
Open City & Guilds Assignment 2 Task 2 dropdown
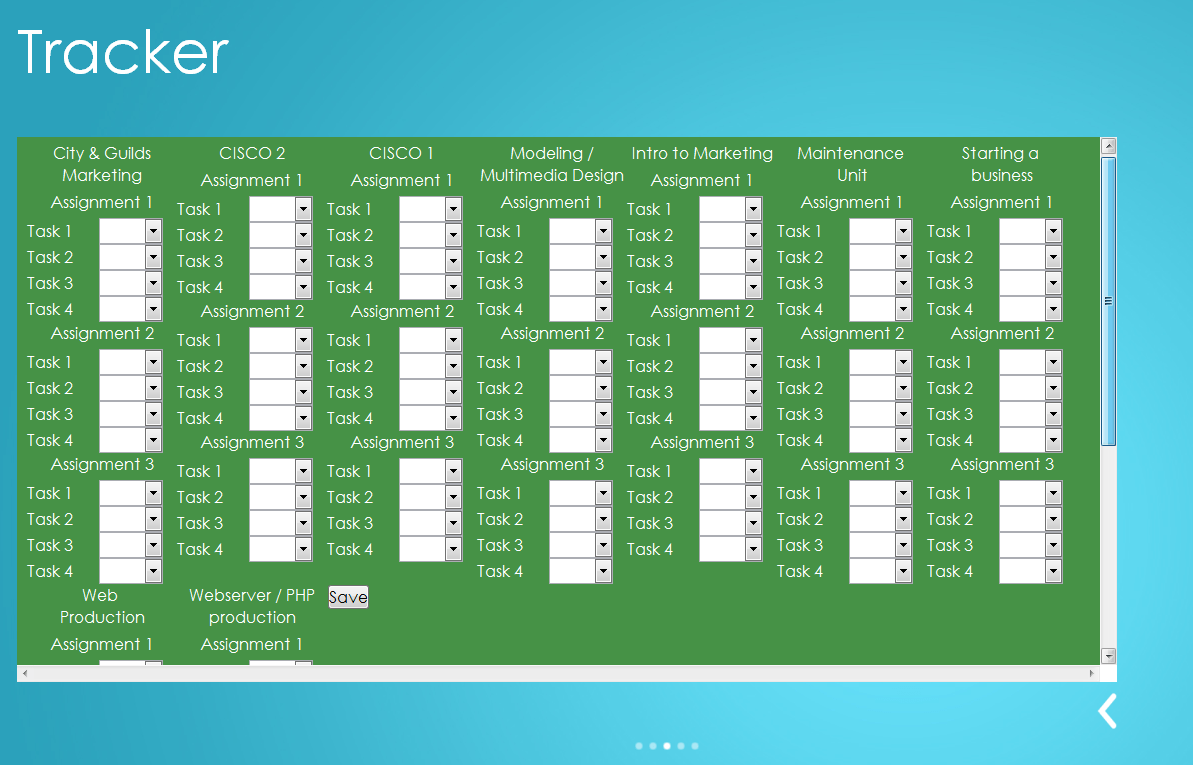(130, 389)
